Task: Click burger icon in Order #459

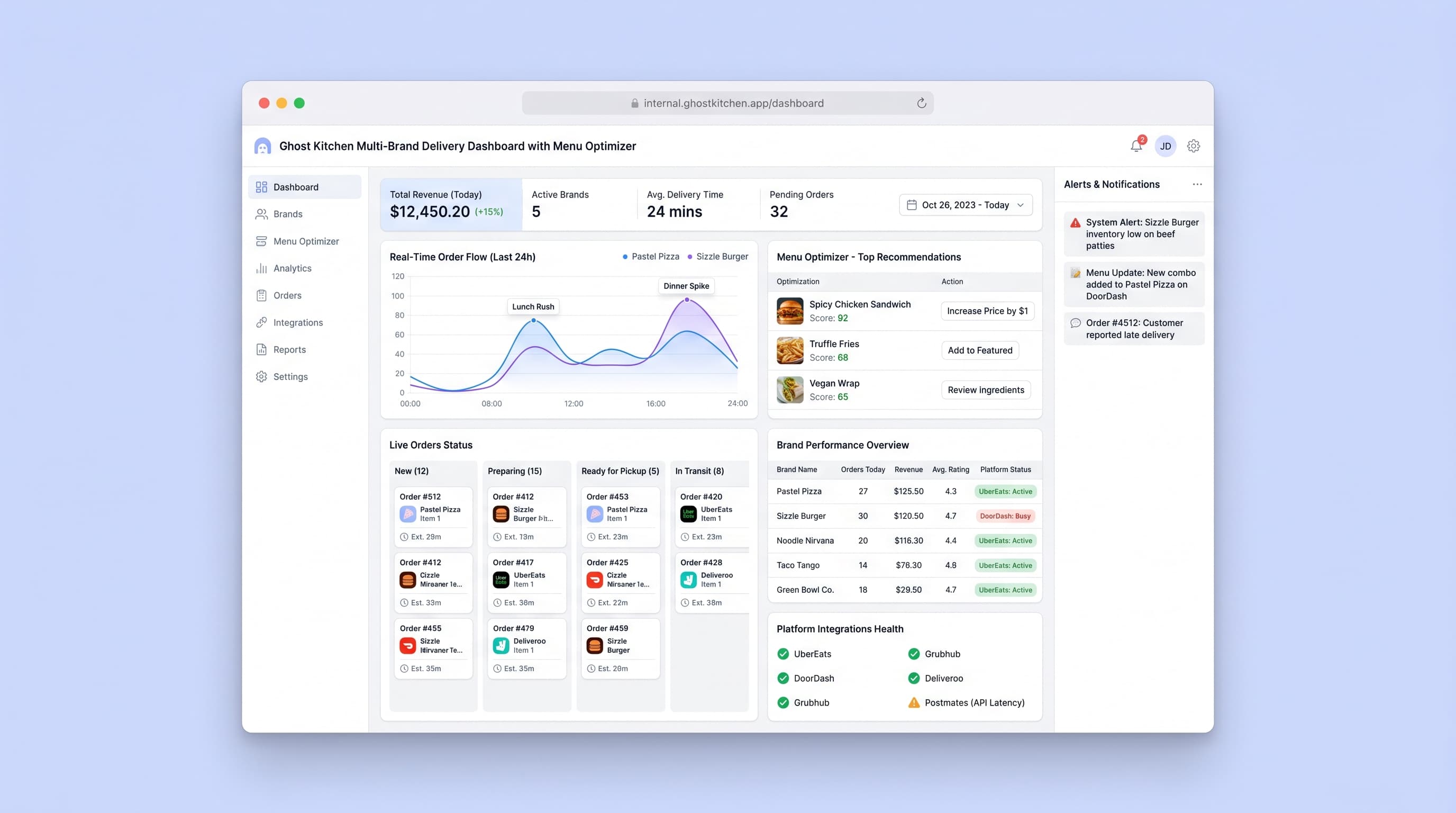Action: pyautogui.click(x=595, y=646)
